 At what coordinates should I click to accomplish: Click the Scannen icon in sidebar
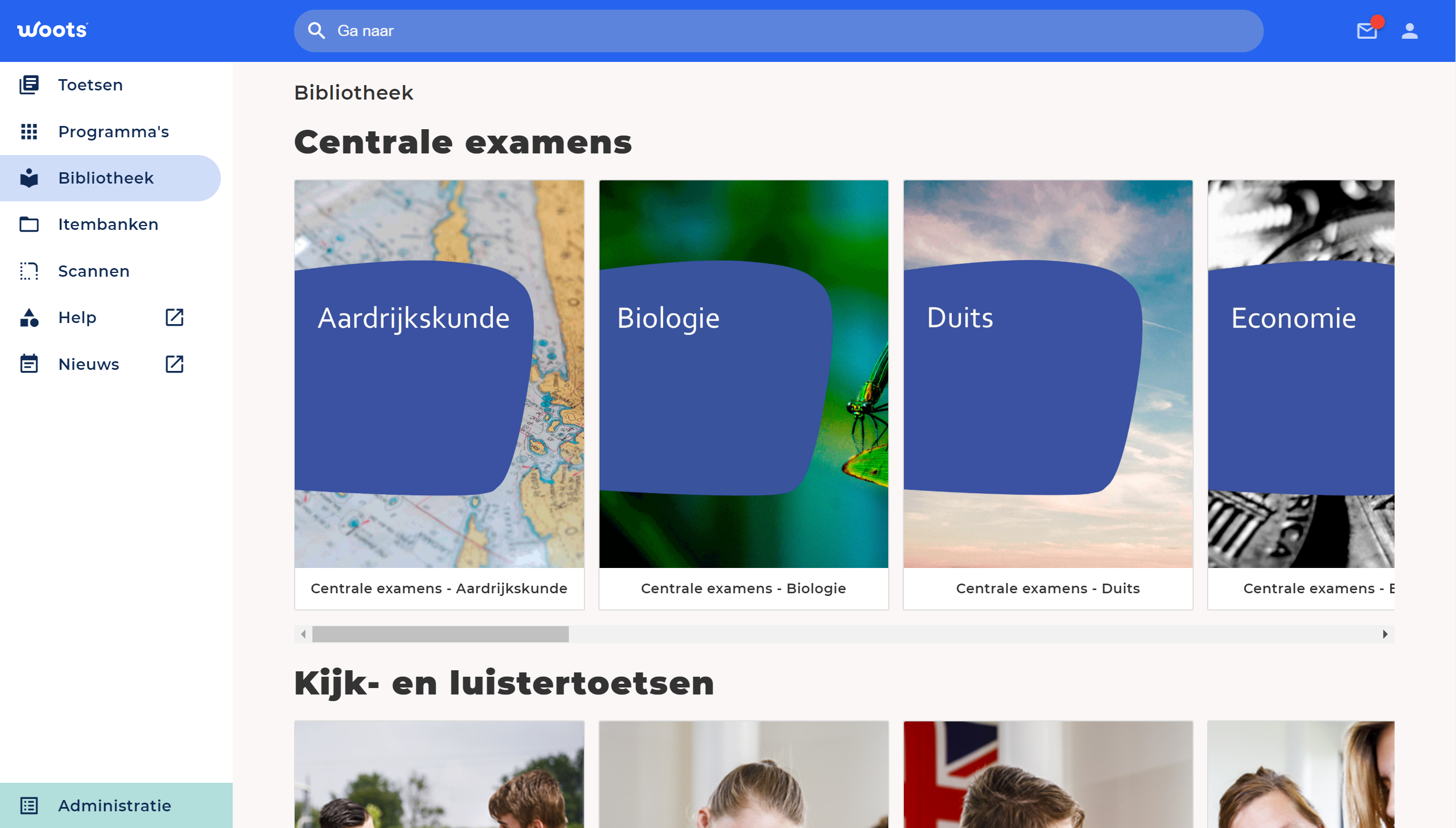click(29, 271)
